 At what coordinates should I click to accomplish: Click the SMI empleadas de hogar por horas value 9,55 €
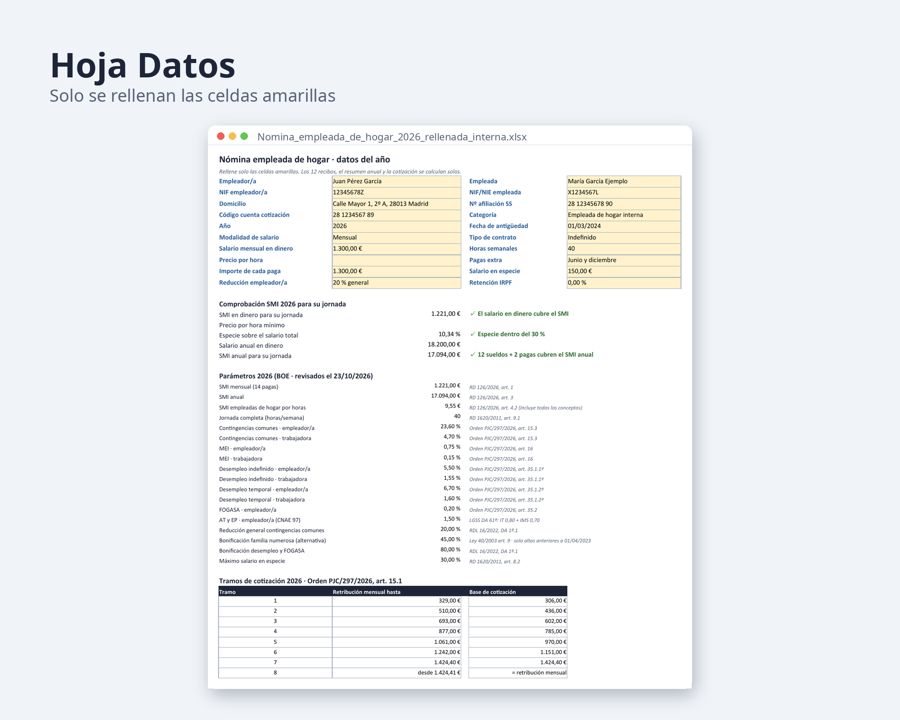point(452,407)
